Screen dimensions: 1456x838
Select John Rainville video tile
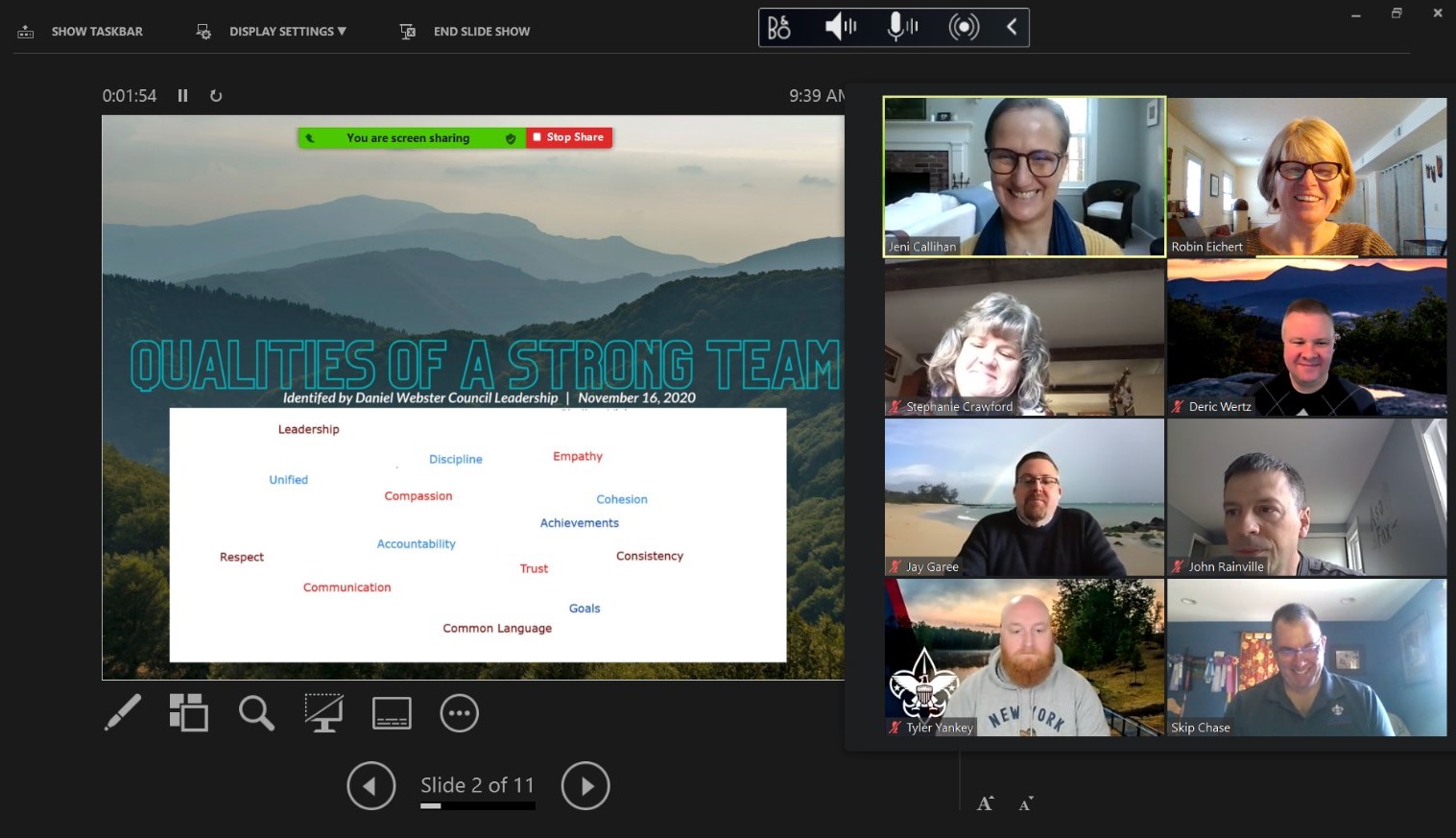tap(1307, 497)
